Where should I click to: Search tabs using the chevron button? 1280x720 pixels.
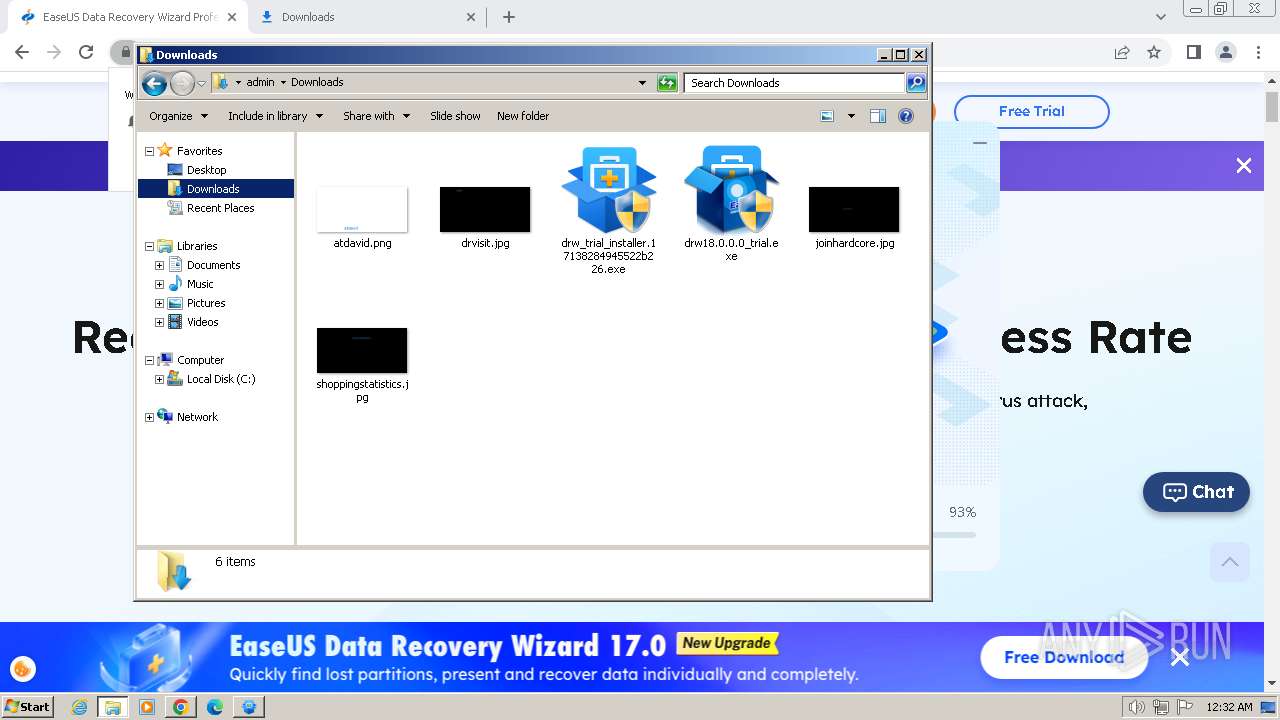[1161, 17]
